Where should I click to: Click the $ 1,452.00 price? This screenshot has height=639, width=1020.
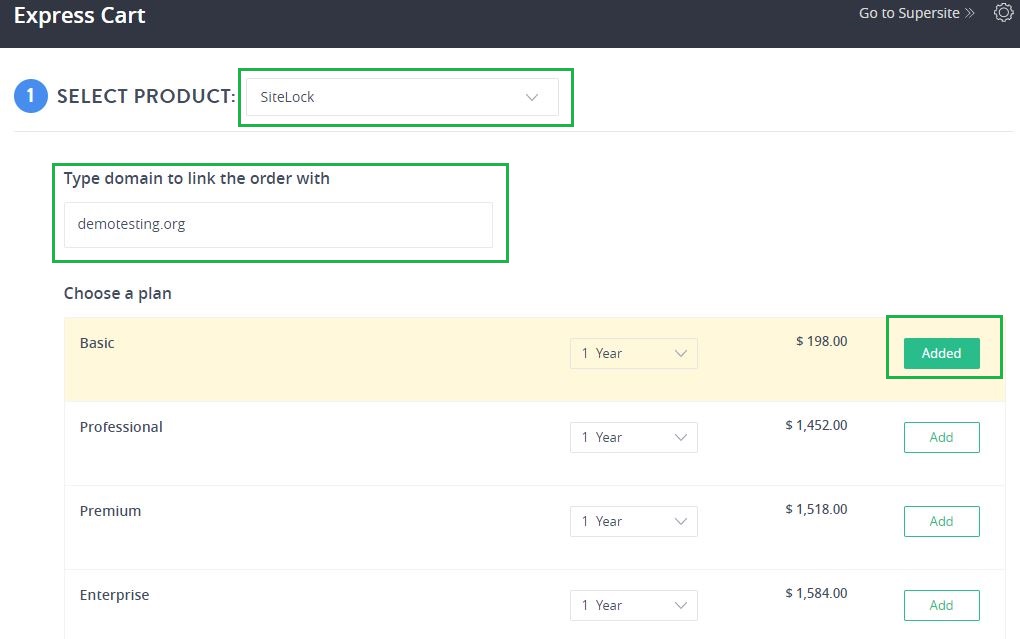click(816, 425)
